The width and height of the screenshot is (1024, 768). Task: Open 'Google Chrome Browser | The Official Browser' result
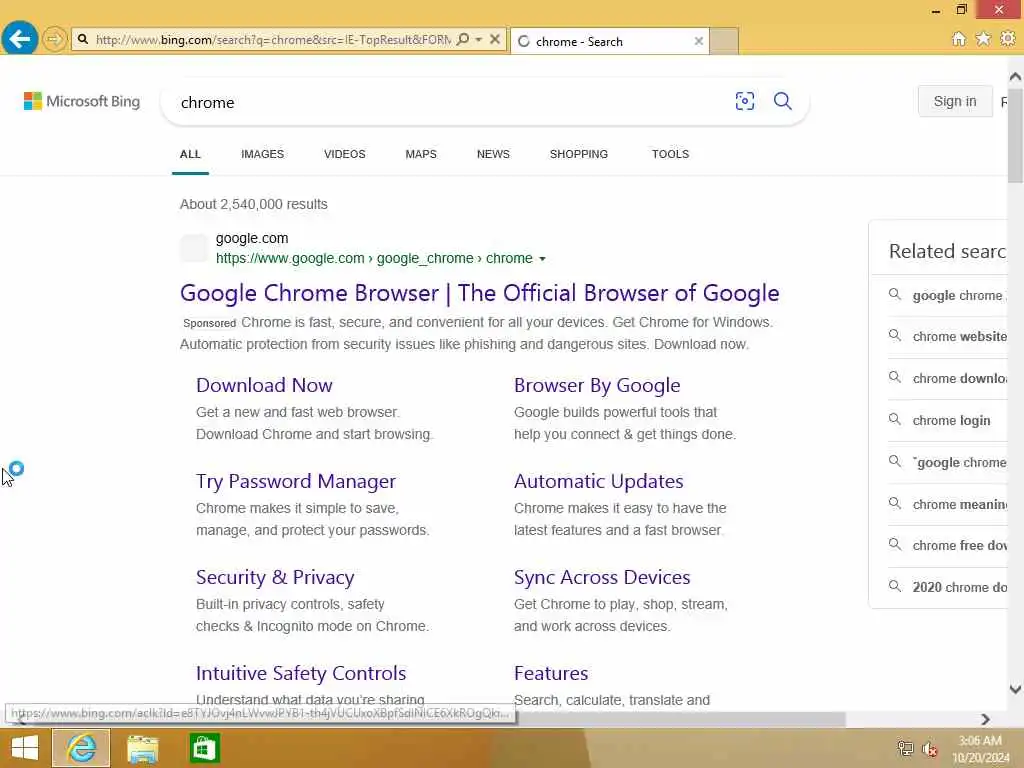tap(479, 293)
